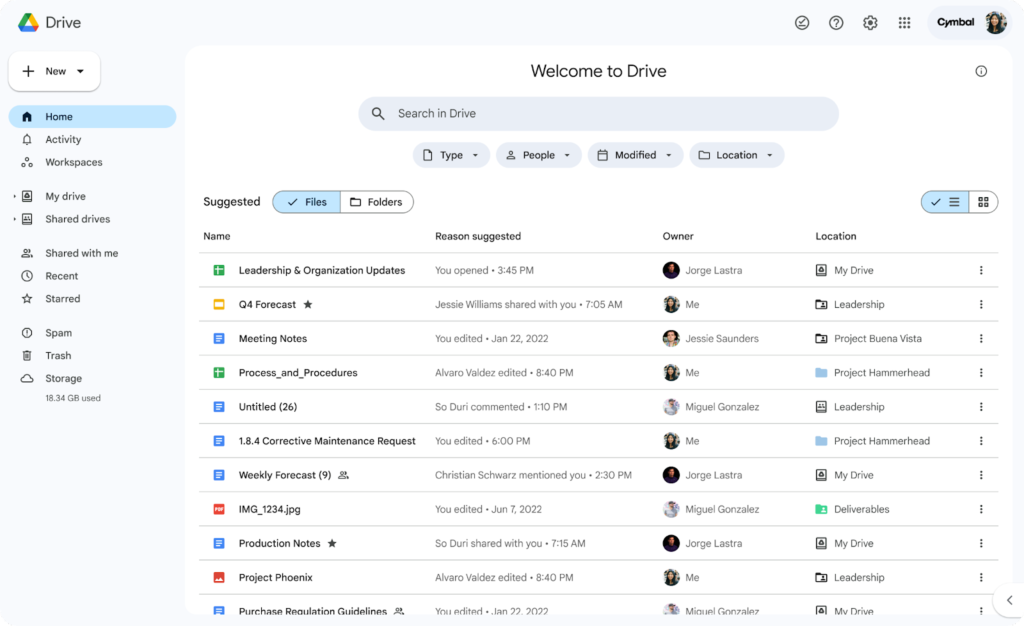The image size is (1024, 626).
Task: Open the Google apps grid launcher
Action: 904,23
